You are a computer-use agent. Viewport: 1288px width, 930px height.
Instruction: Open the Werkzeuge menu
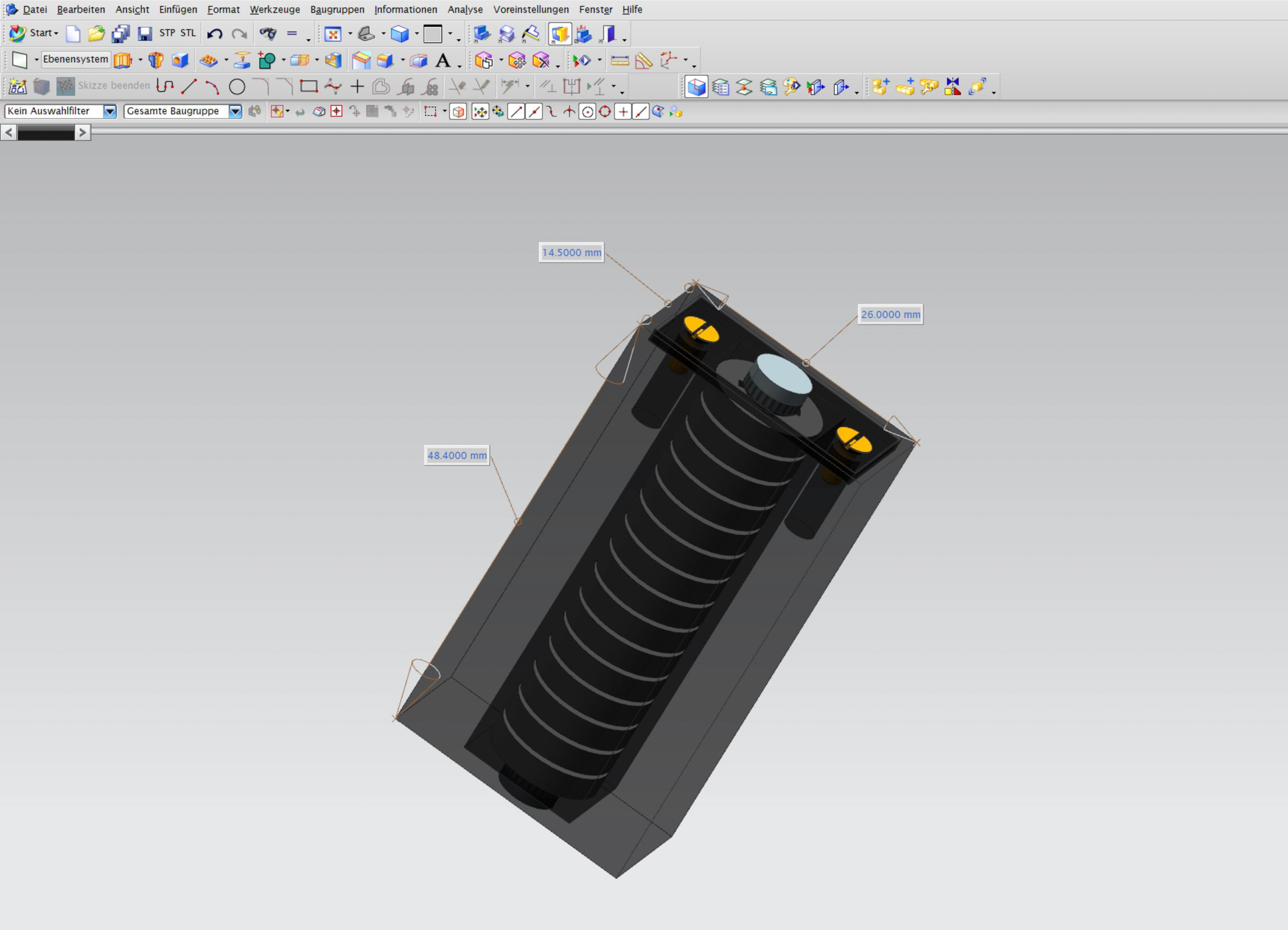pyautogui.click(x=275, y=10)
